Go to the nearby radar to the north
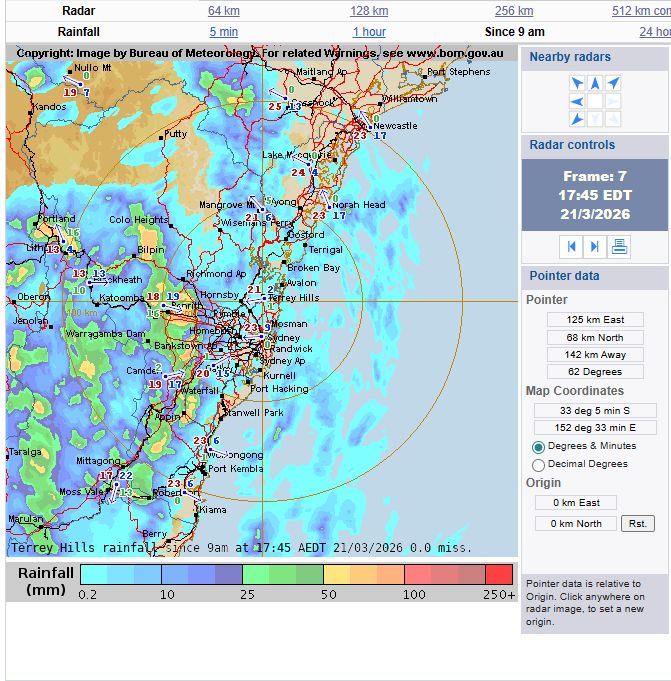 (x=595, y=83)
